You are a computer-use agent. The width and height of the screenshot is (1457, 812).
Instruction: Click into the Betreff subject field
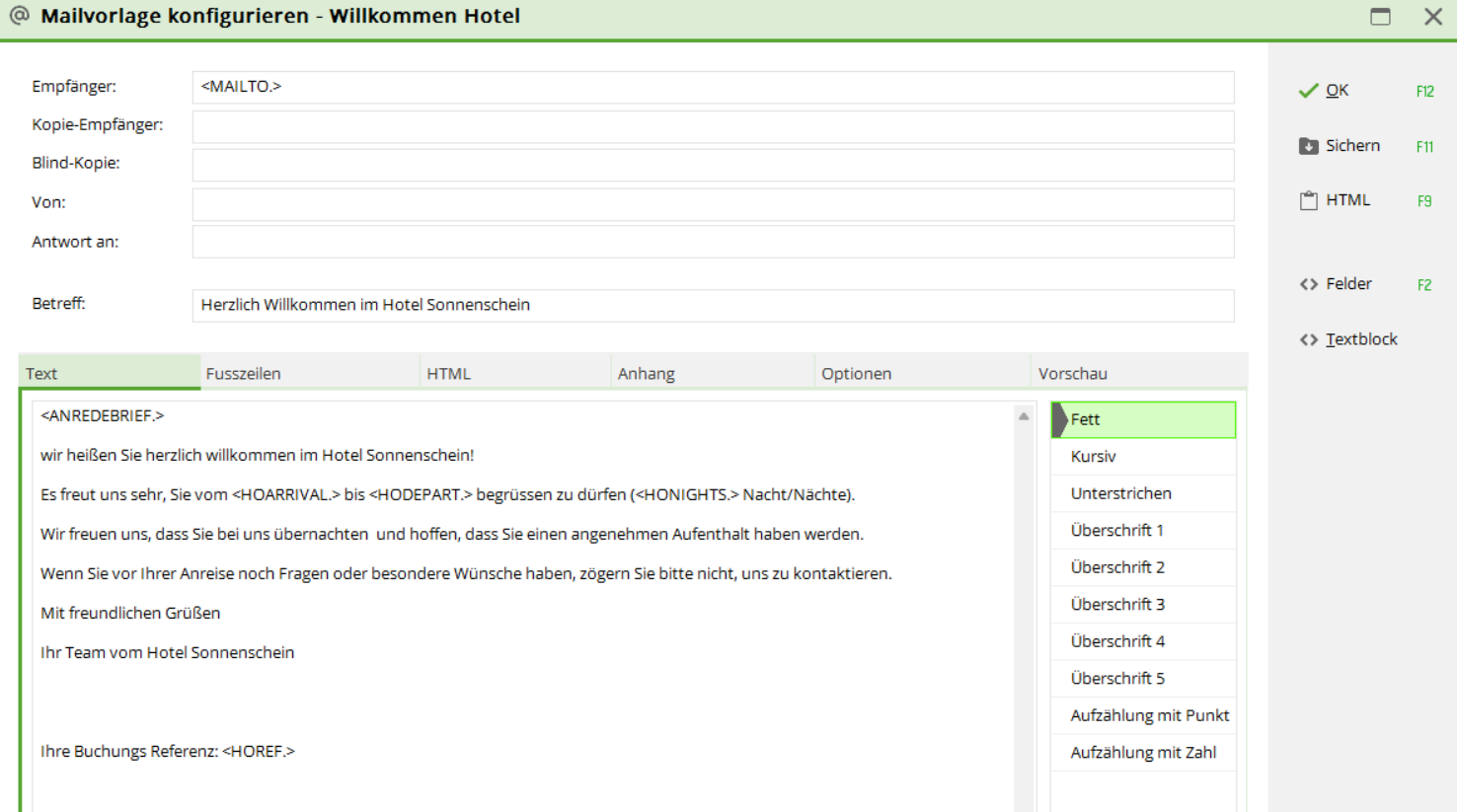coord(712,305)
